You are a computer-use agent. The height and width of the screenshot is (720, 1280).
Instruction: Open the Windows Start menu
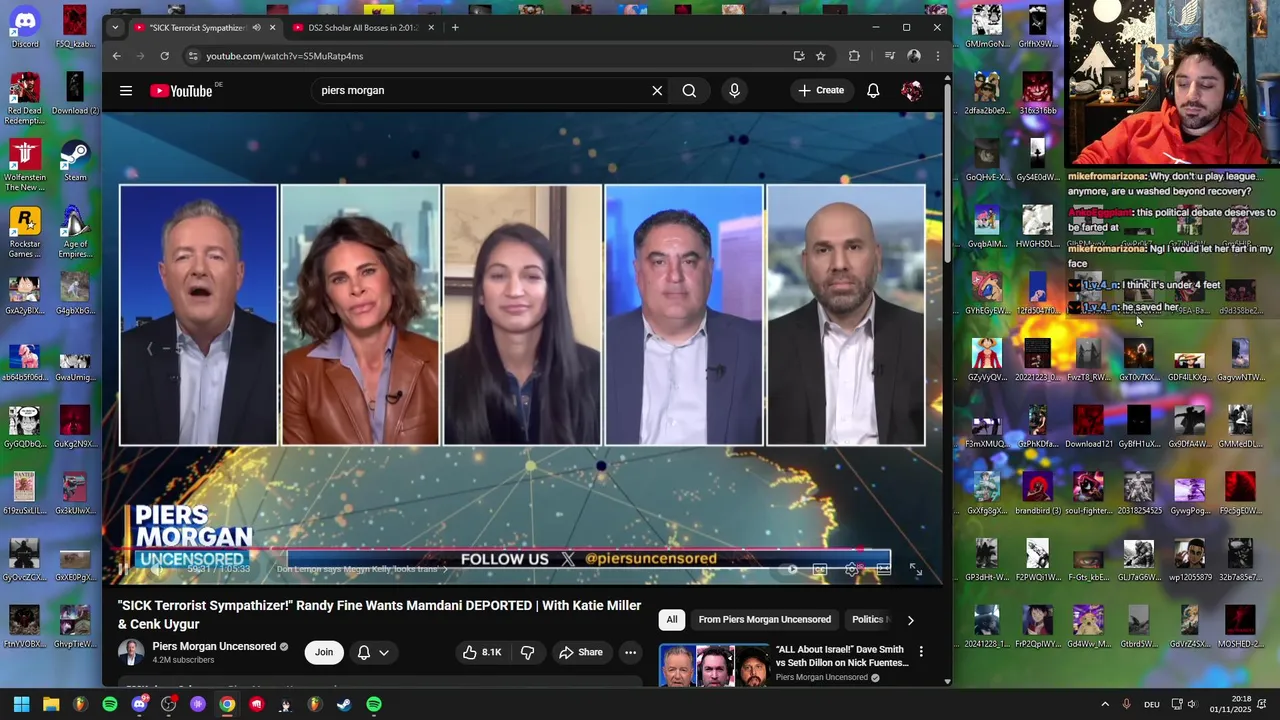21,704
